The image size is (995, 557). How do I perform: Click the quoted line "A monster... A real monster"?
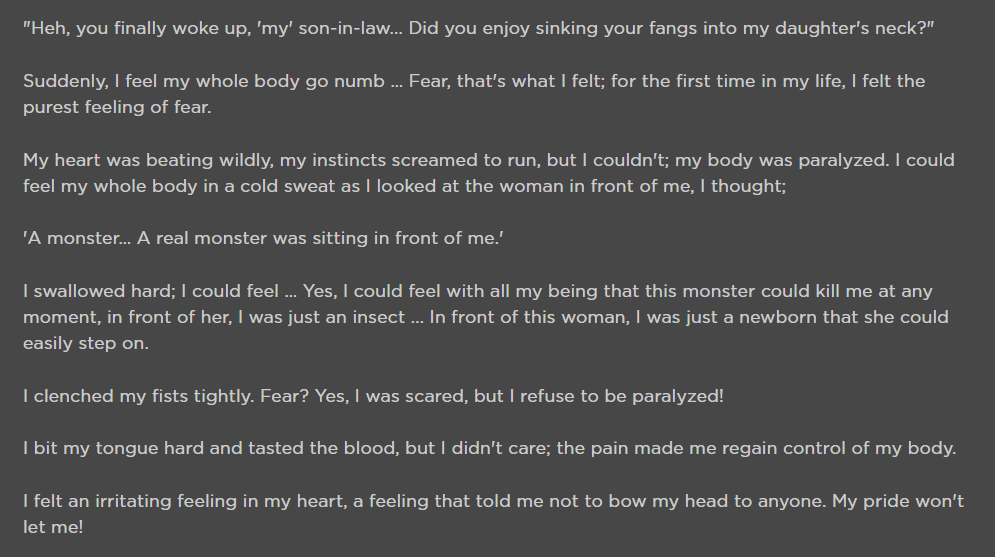click(x=263, y=239)
